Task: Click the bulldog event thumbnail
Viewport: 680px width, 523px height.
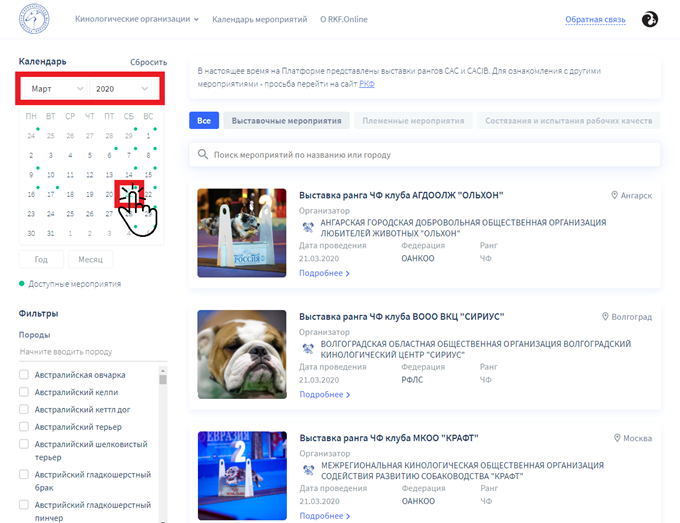Action: click(242, 354)
